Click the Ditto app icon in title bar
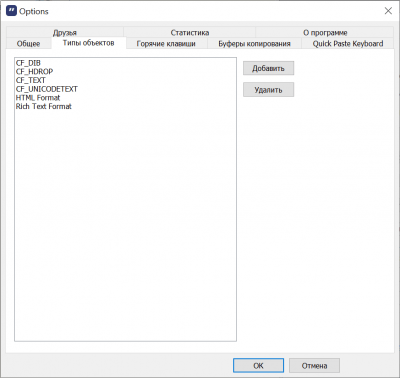The width and height of the screenshot is (400, 378). (11, 11)
